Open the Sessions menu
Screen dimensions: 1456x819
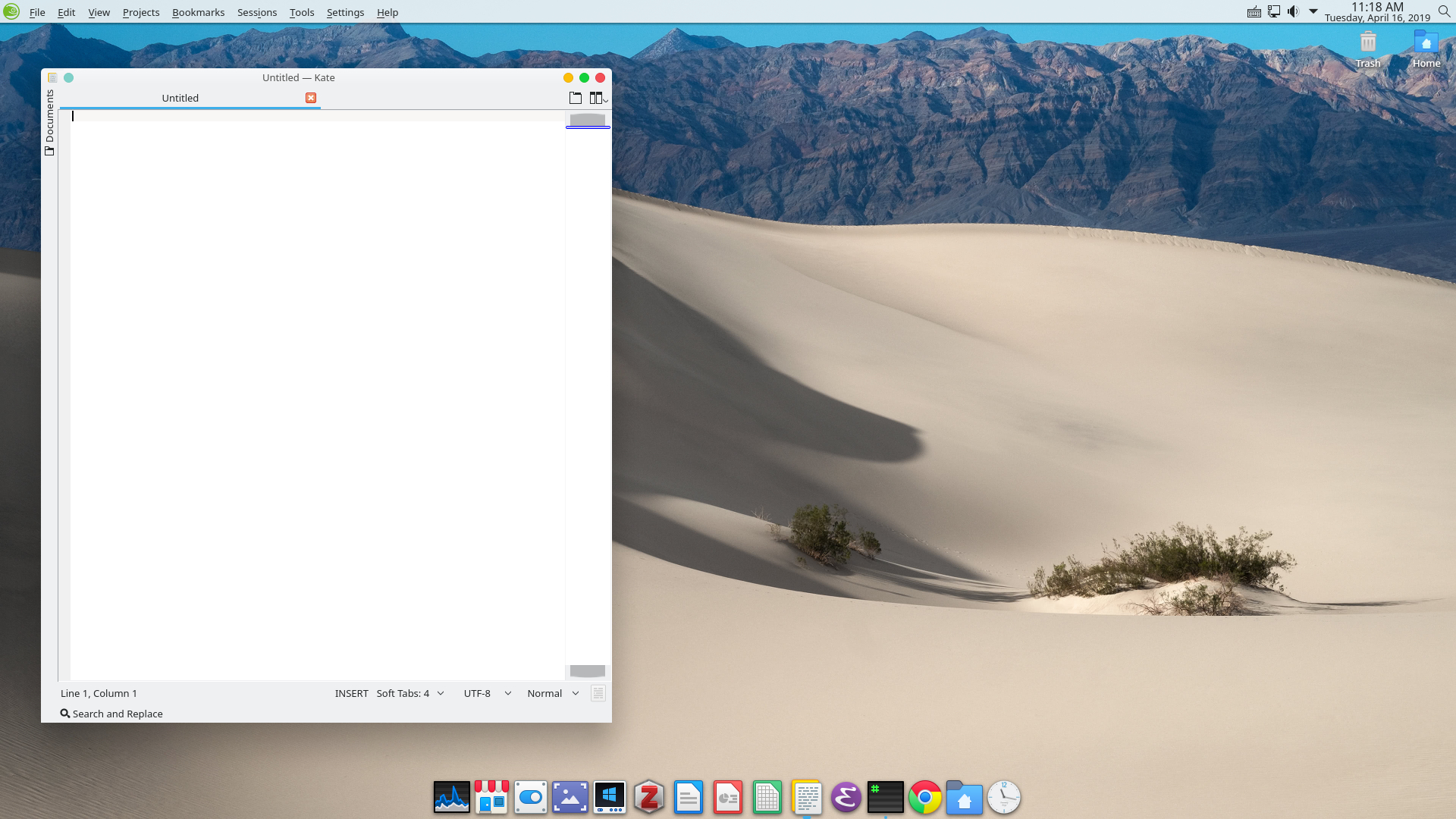click(256, 12)
